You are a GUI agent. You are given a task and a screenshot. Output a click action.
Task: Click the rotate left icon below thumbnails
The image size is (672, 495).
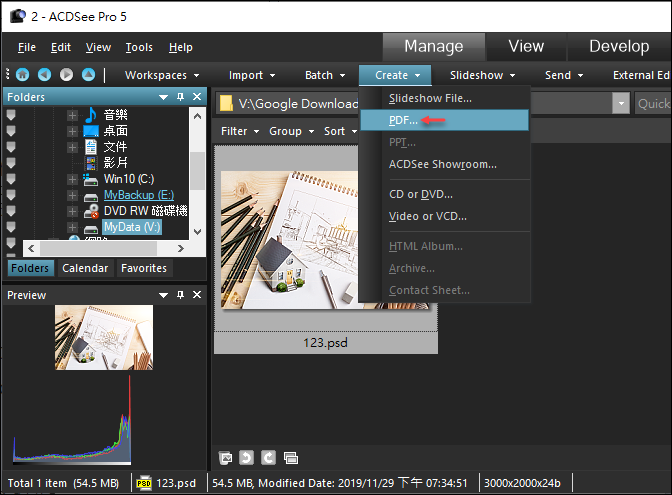246,458
